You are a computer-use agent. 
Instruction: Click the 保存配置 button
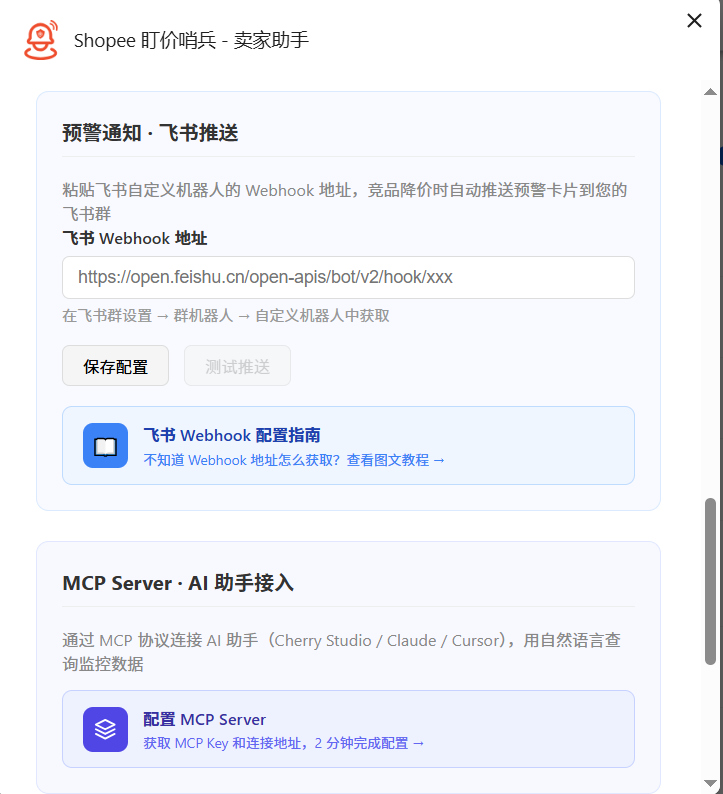[115, 366]
